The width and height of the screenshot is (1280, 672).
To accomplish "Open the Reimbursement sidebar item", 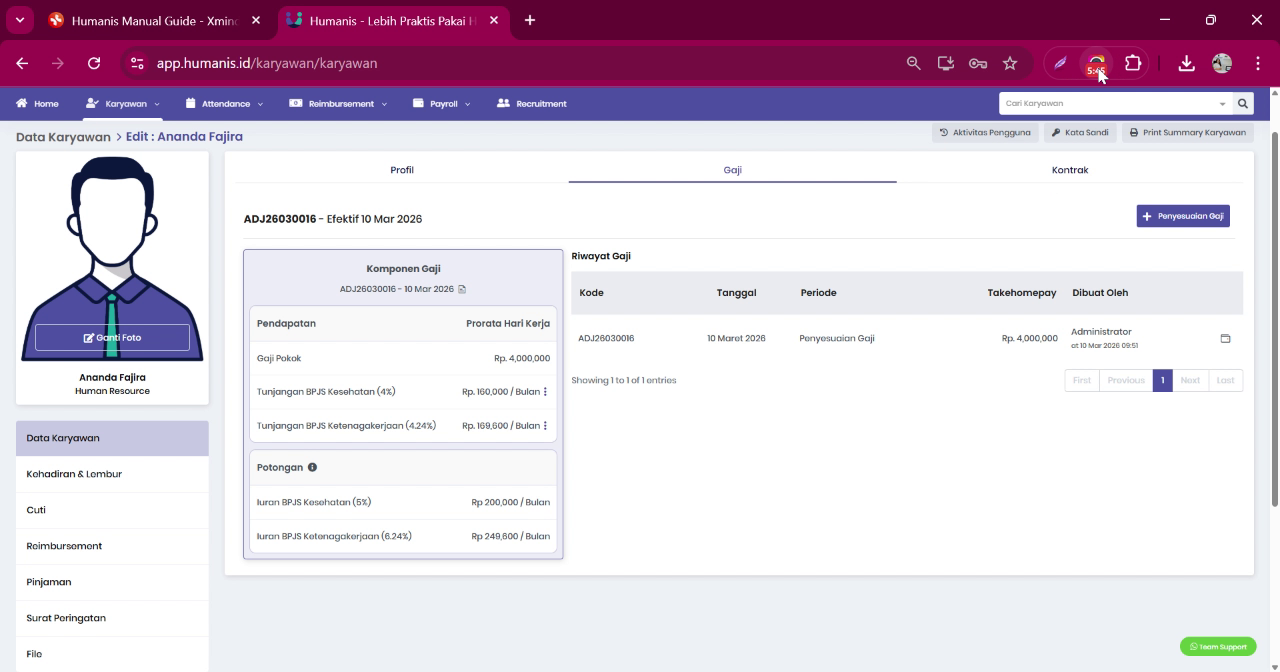I will point(112,546).
